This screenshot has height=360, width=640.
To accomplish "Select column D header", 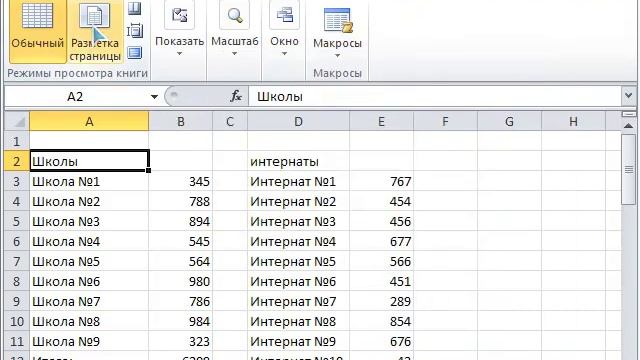I will 298,122.
